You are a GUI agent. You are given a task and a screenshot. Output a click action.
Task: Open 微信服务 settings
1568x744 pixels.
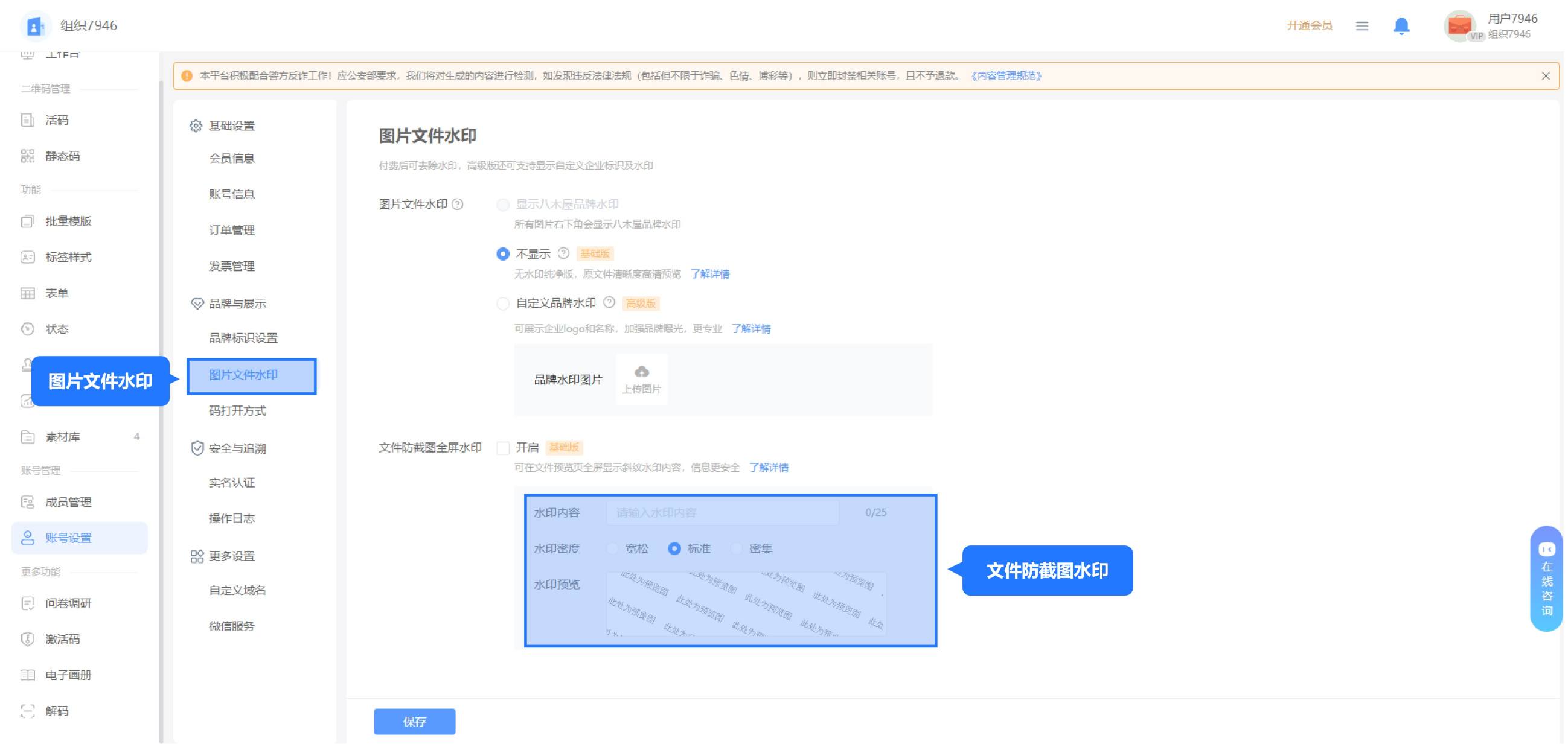click(232, 626)
